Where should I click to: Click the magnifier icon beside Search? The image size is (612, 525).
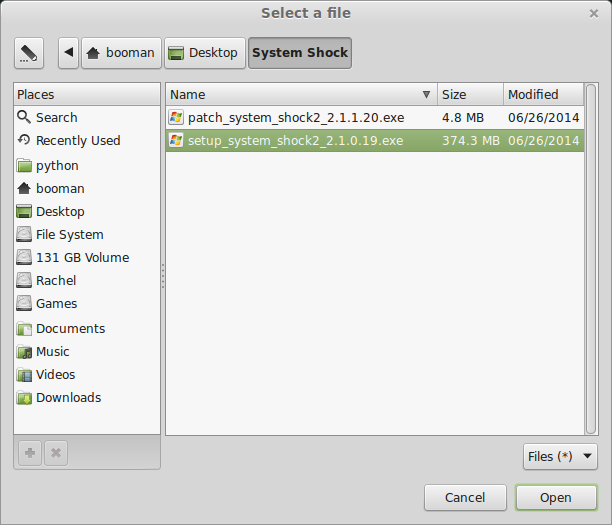point(24,117)
